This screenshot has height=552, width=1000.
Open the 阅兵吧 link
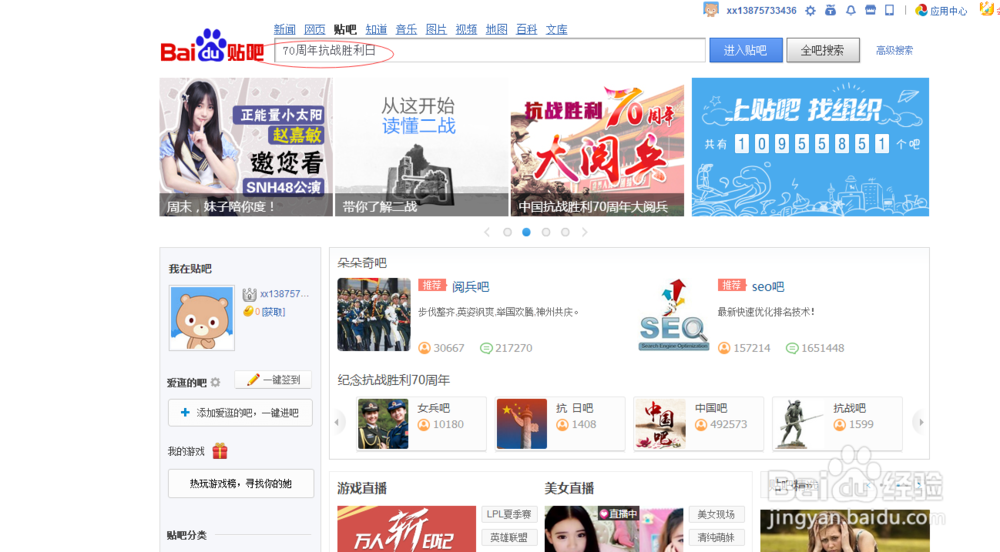tap(471, 287)
